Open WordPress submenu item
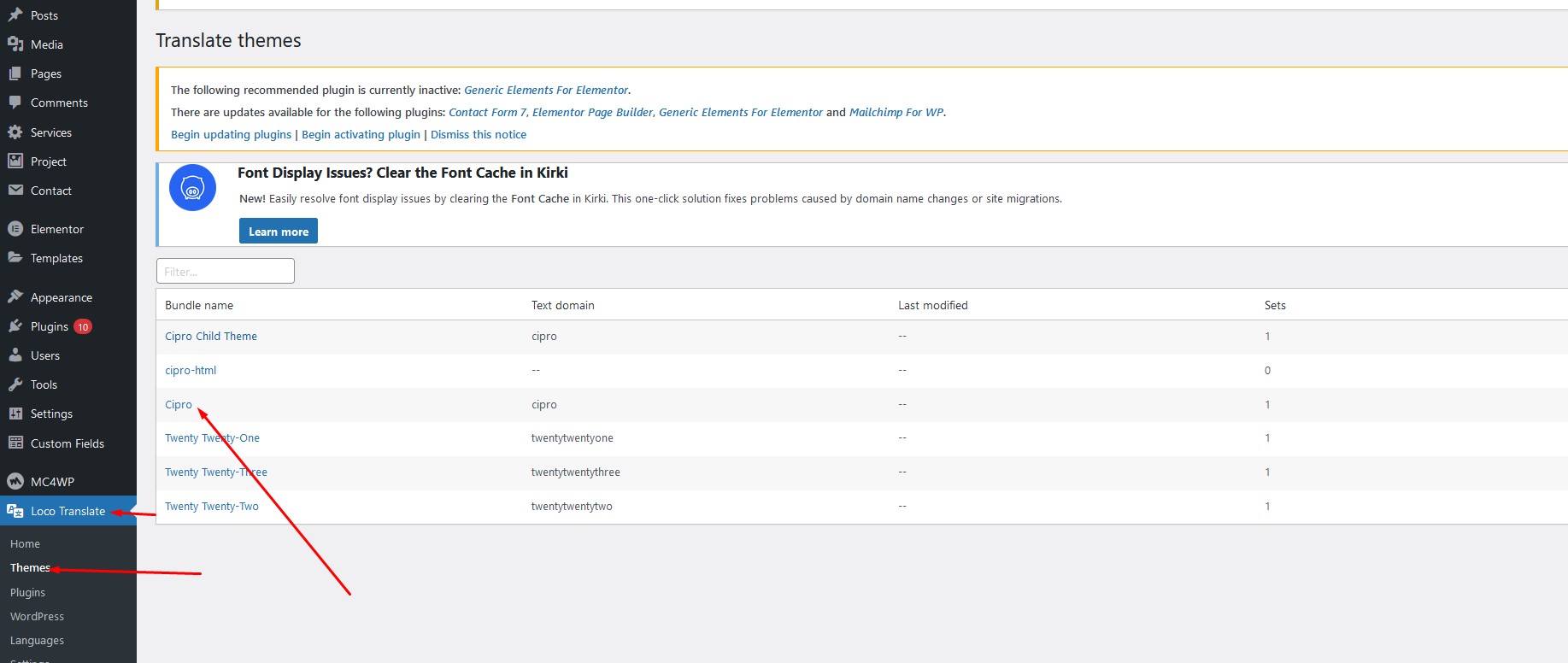The image size is (1568, 663). [x=37, y=616]
